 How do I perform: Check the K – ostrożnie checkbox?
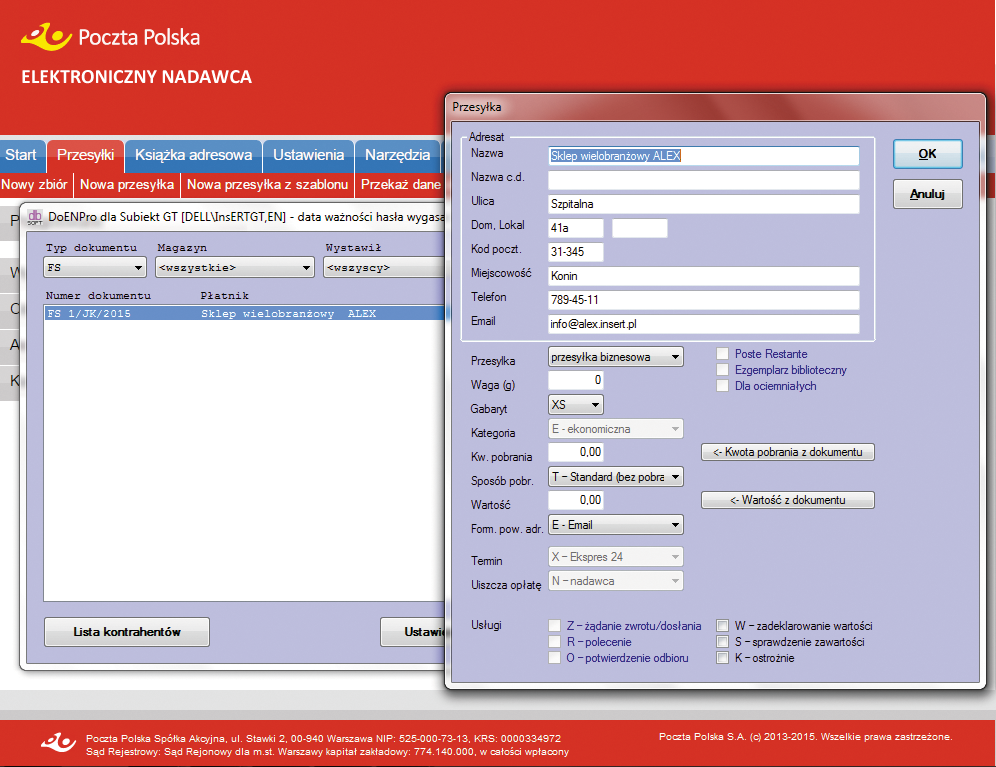click(x=722, y=658)
